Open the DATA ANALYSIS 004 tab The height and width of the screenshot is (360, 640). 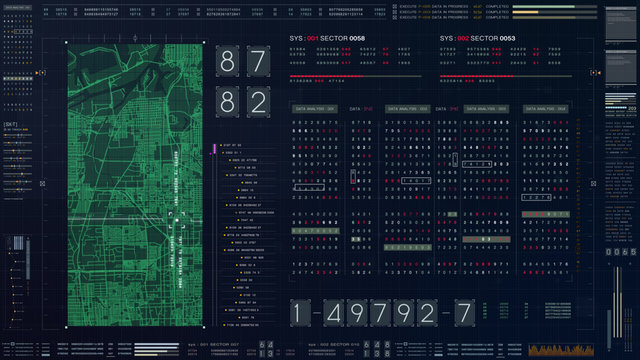pos(546,109)
